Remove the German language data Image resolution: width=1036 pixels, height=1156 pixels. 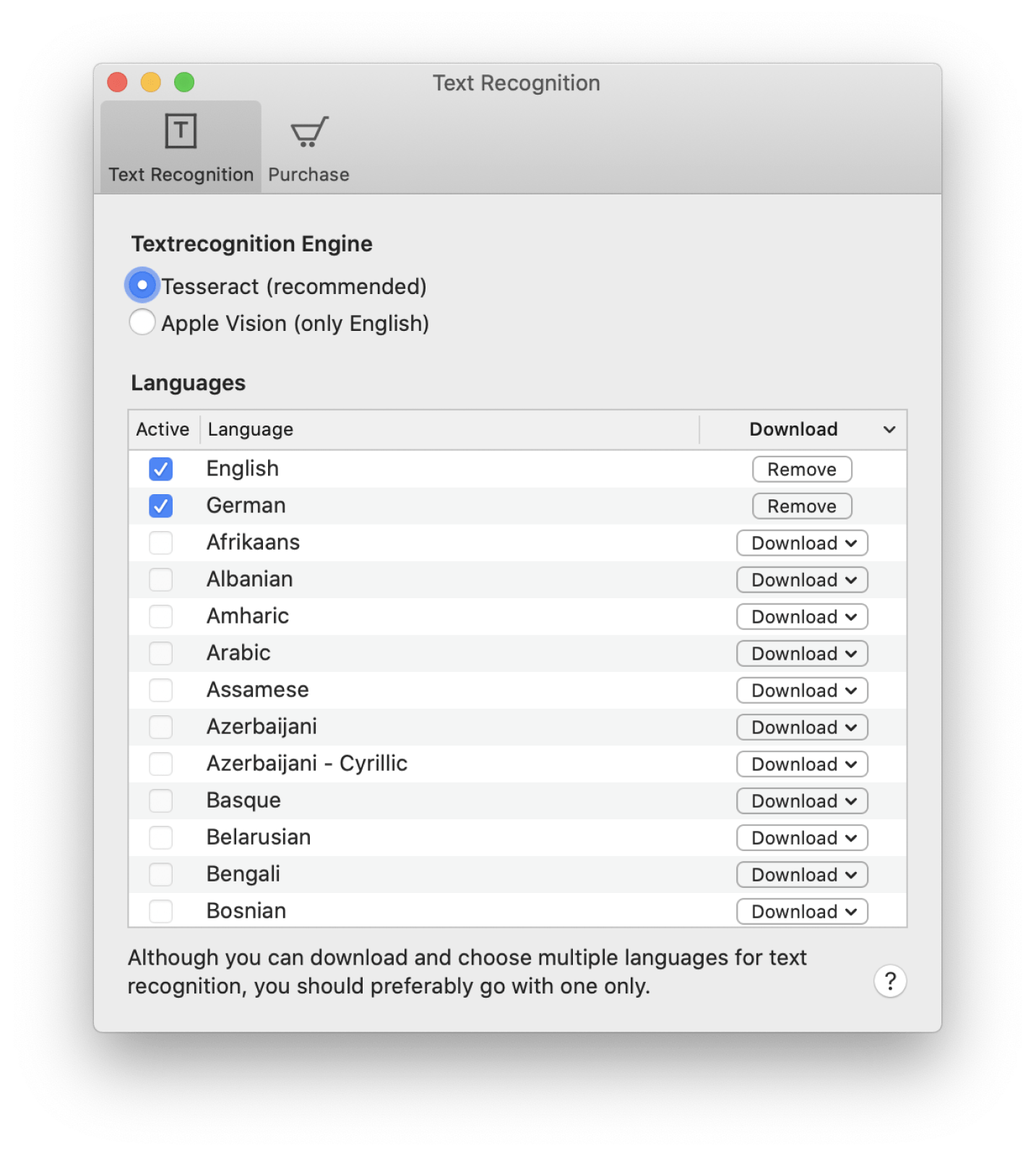tap(802, 506)
